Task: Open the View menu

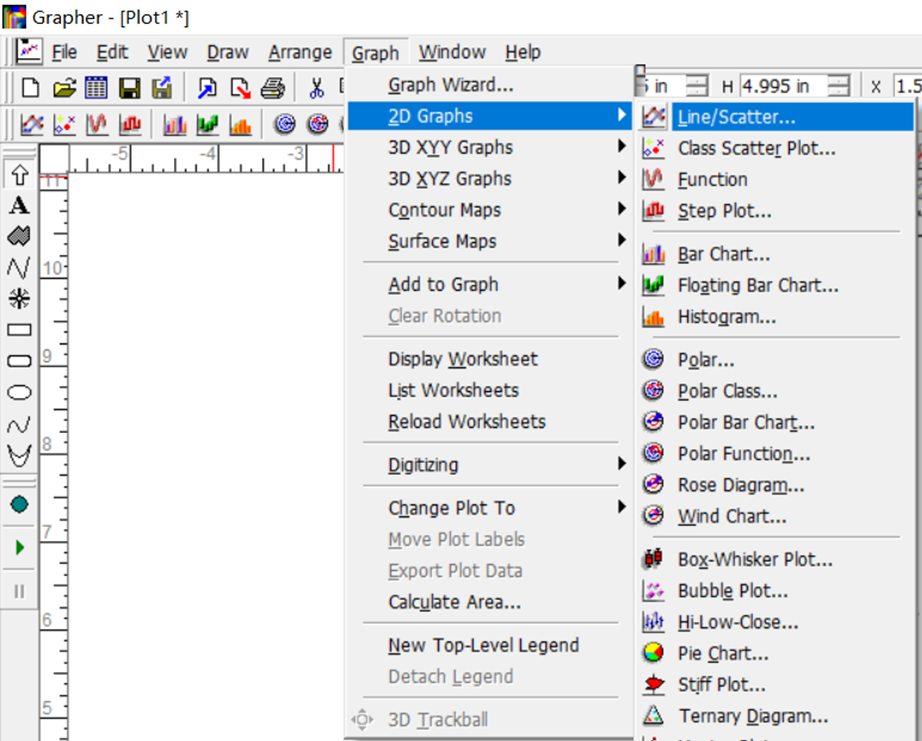Action: click(167, 52)
